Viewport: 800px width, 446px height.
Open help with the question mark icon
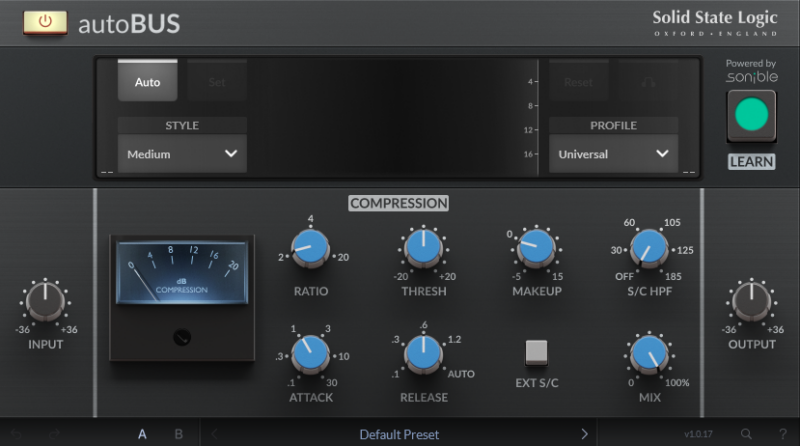tap(781, 434)
